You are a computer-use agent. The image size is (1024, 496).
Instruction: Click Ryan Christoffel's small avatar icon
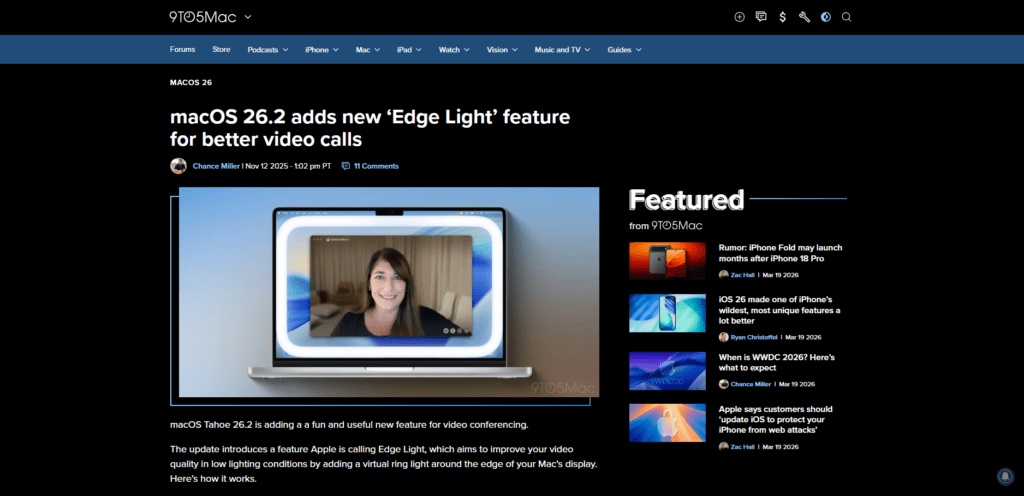pos(724,337)
